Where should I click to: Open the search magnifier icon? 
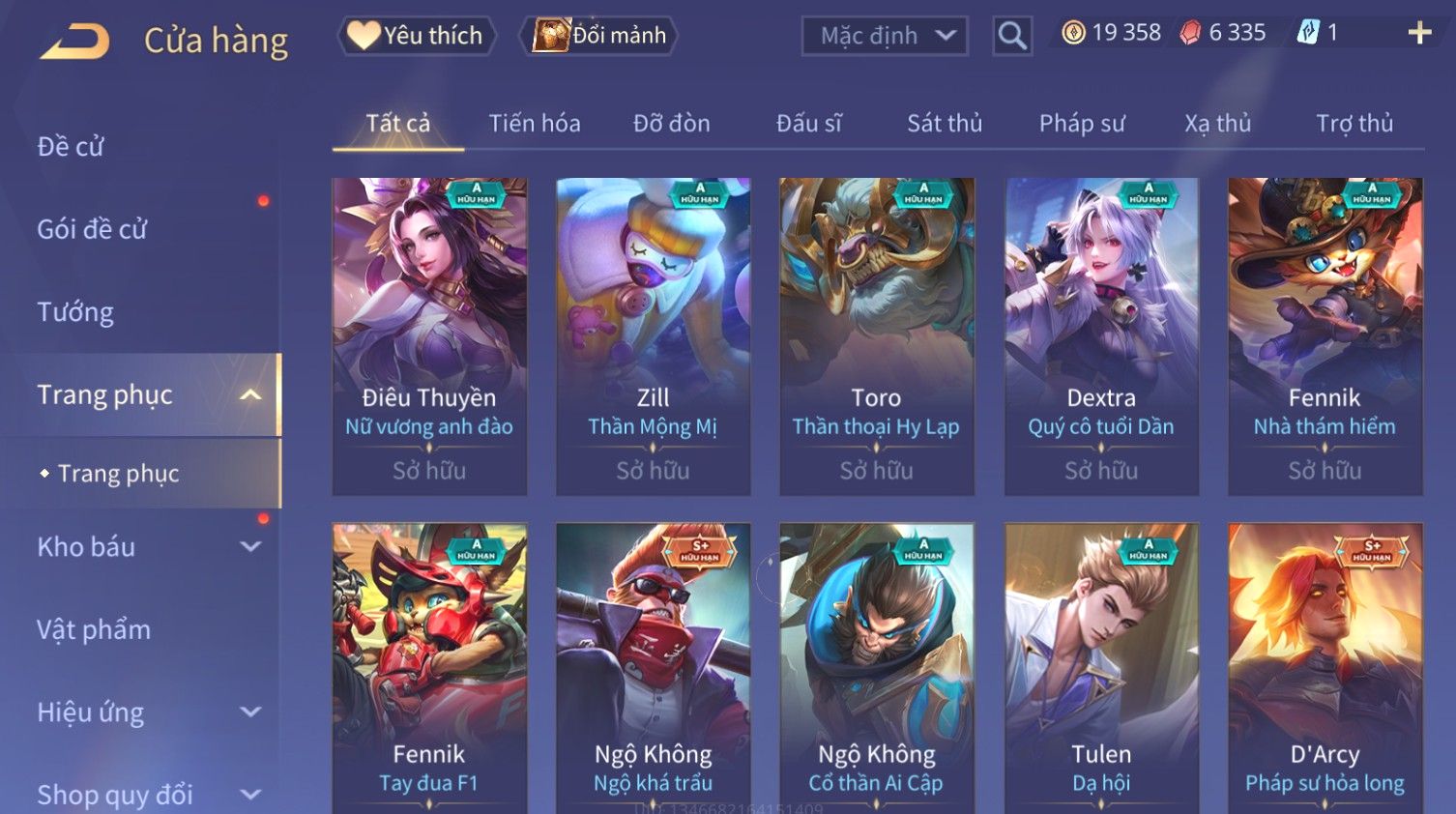[1012, 36]
